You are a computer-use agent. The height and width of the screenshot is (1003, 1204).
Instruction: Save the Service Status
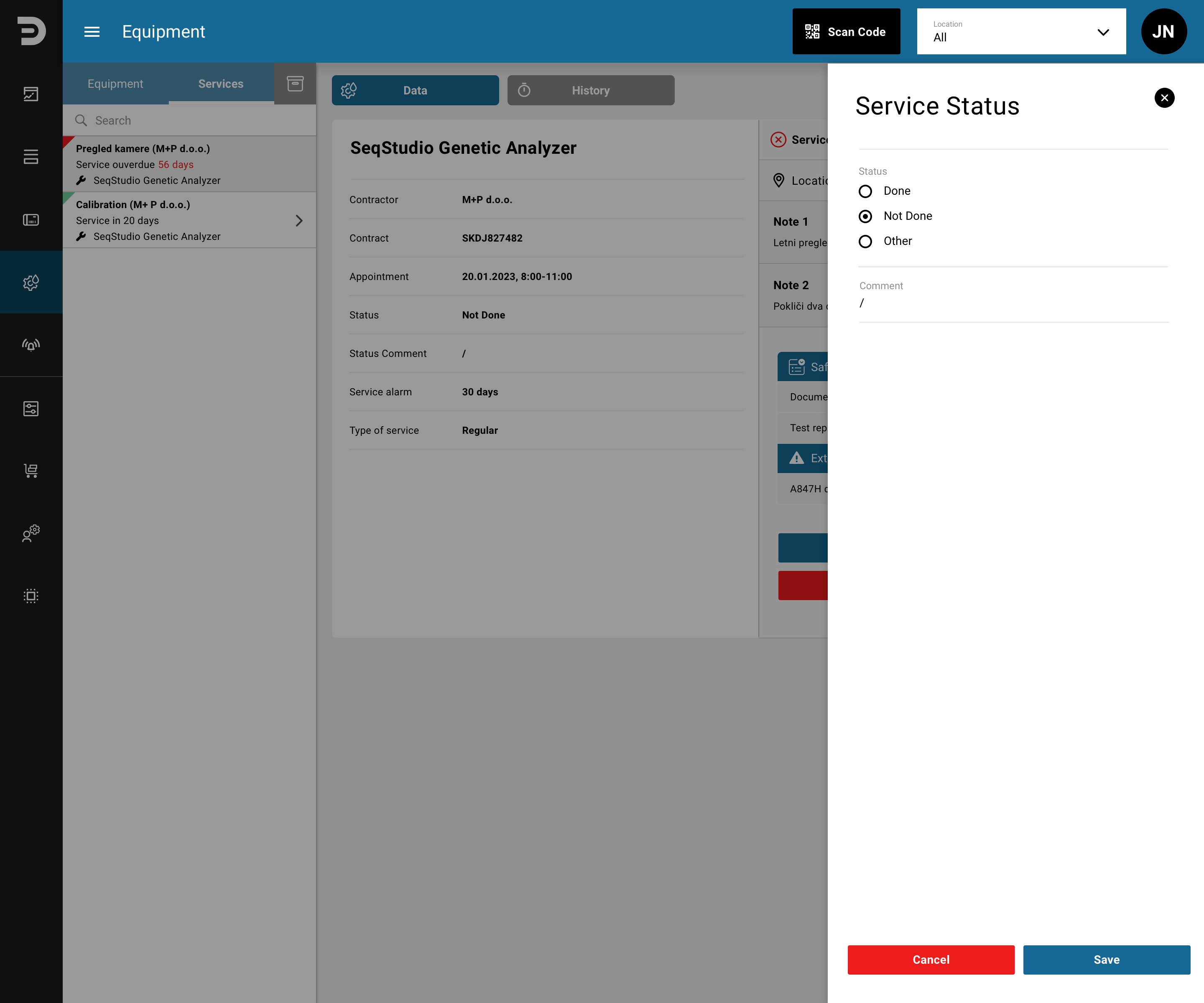1106,960
